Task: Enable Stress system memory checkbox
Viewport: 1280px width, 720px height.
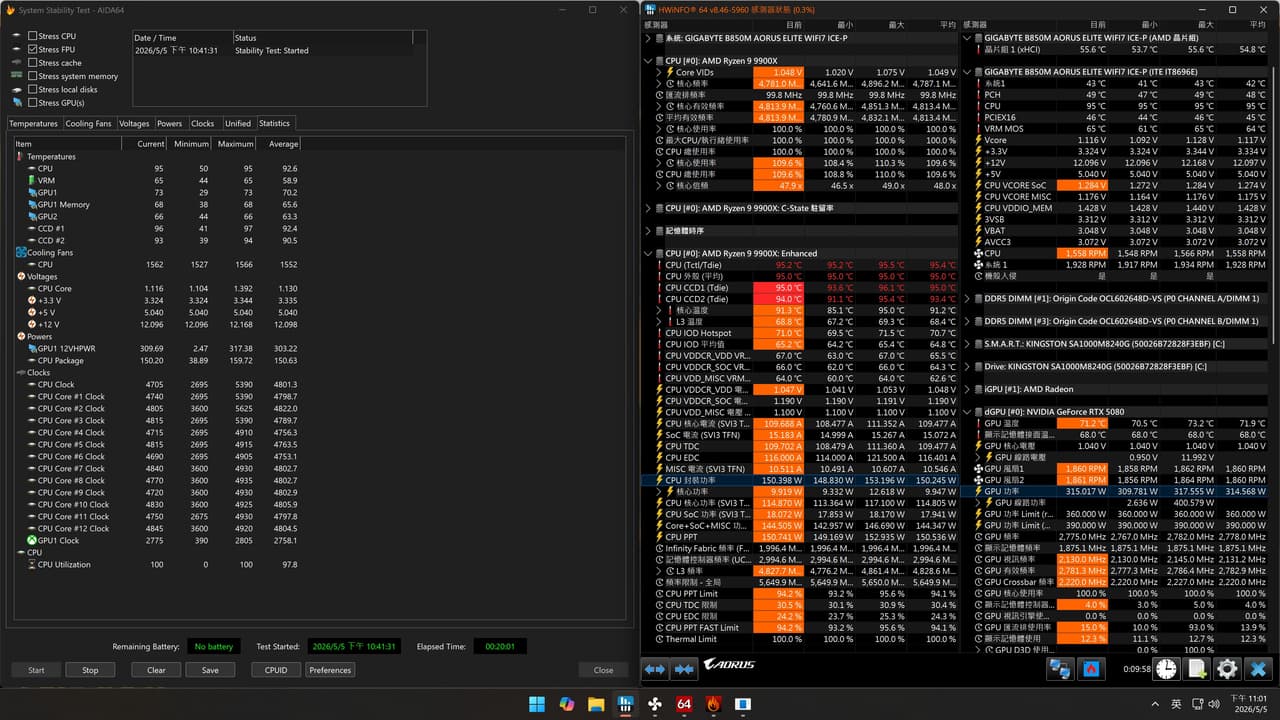Action: 32,76
